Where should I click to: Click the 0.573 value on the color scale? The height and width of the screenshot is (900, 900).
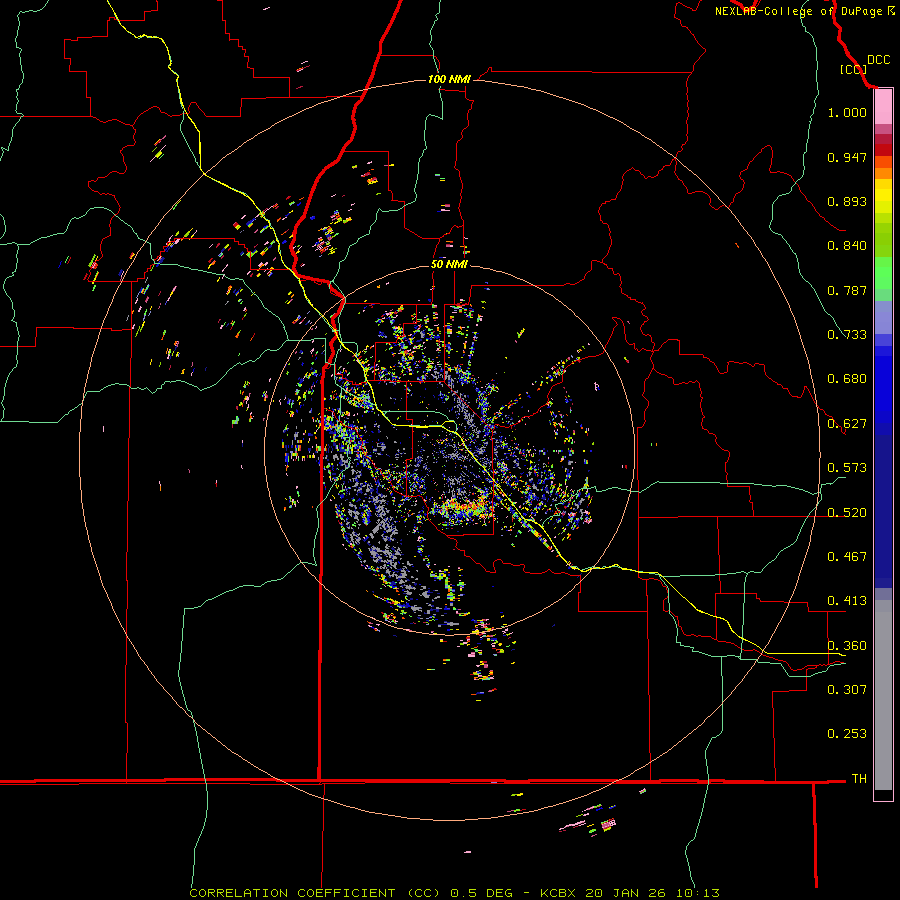point(847,468)
